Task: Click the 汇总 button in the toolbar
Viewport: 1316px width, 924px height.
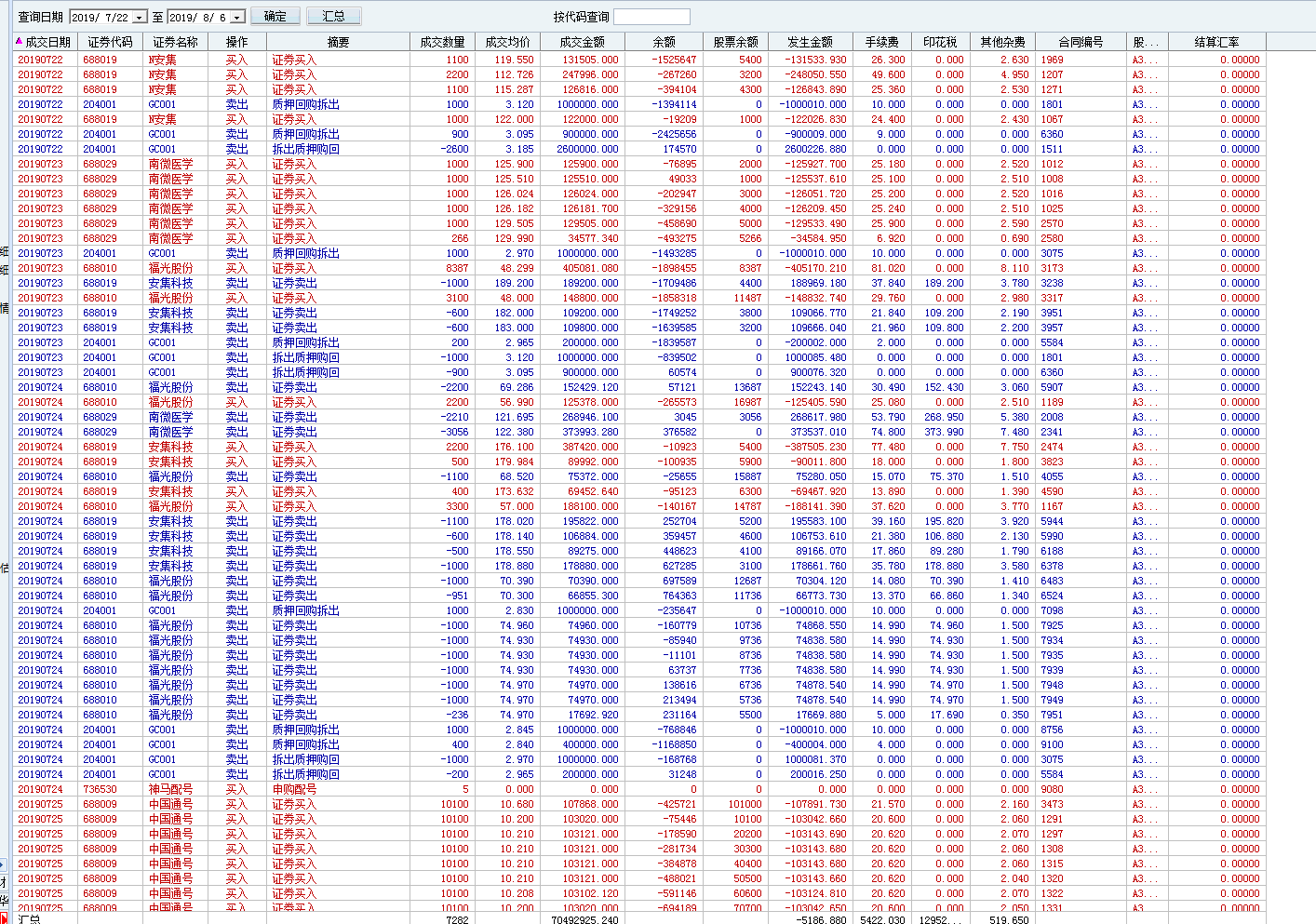Action: 334,17
